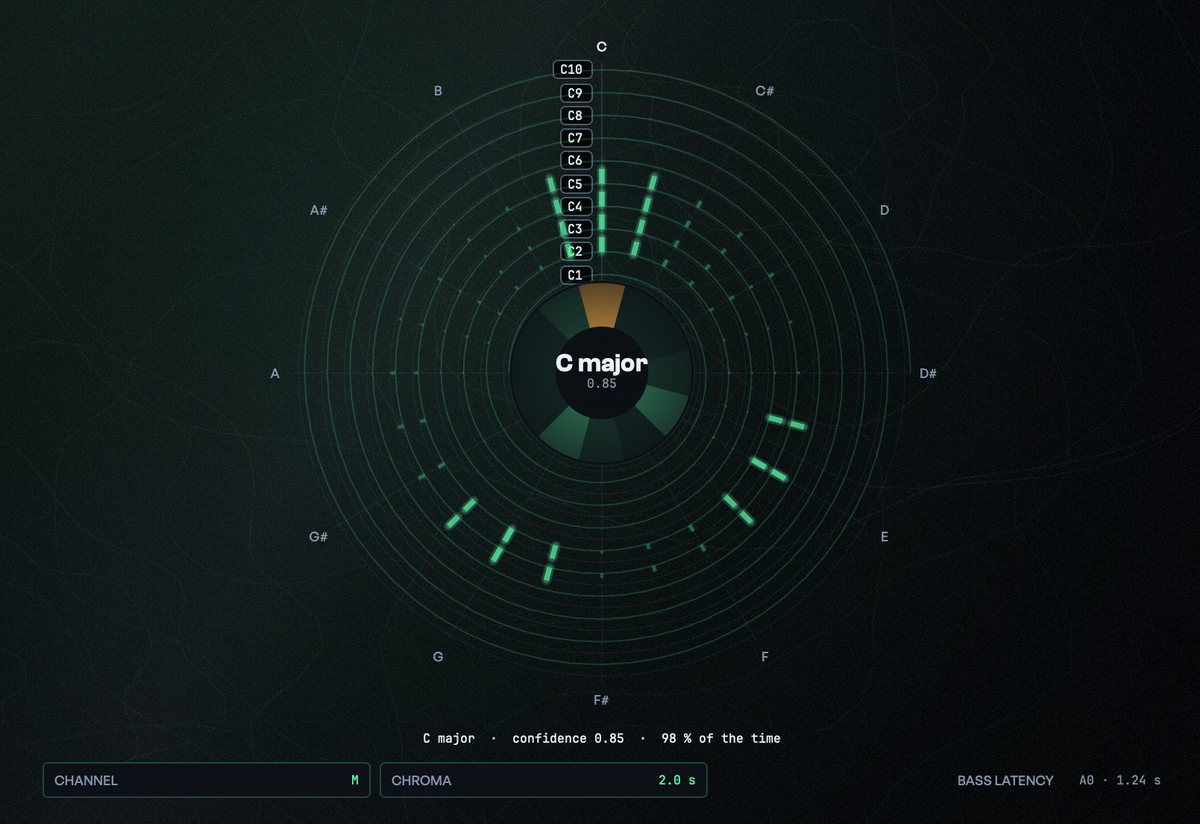Viewport: 1200px width, 824px height.
Task: Click the F# pitch label at the bottom
Action: [601, 700]
